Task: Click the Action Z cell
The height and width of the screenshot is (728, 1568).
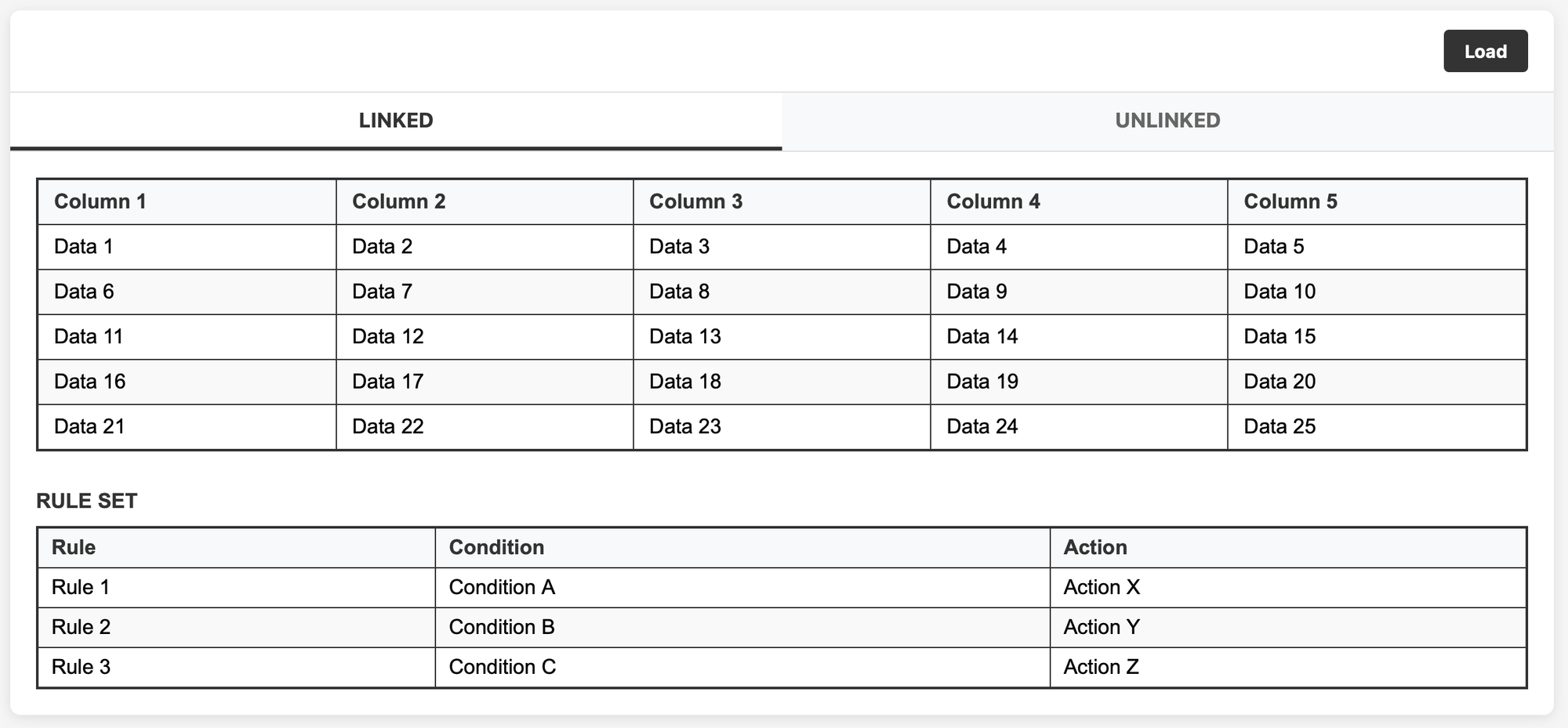Action: 1288,668
